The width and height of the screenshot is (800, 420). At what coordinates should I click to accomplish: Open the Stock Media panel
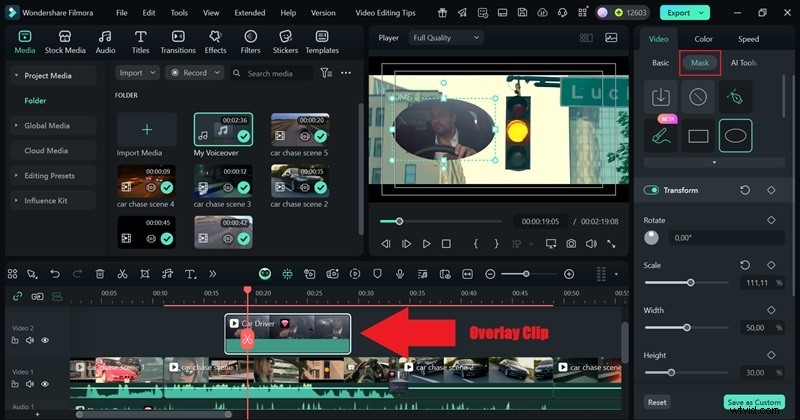[x=65, y=42]
